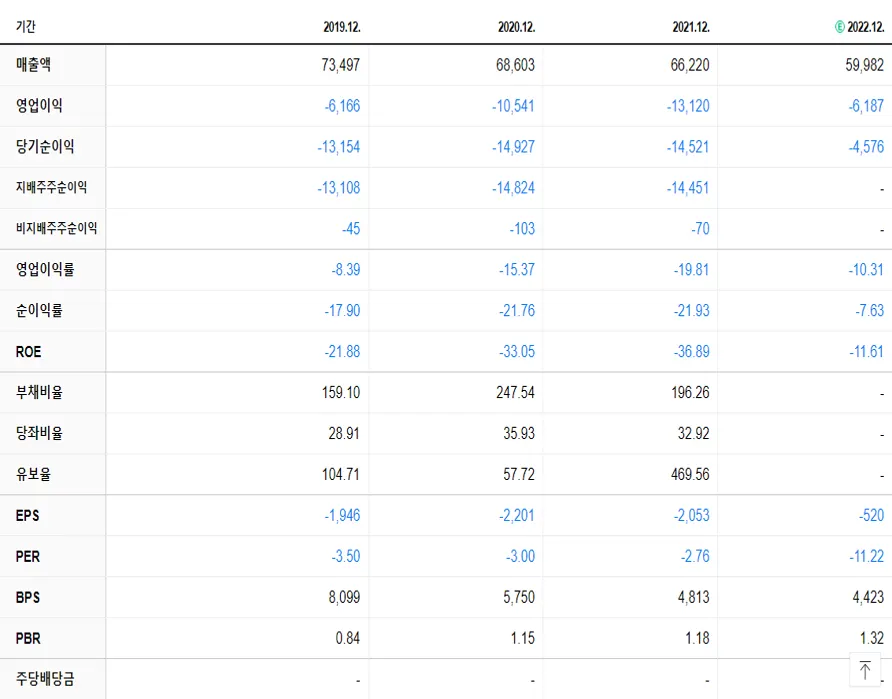This screenshot has width=892, height=699.
Task: Select ROE value -21.88
Action: pos(342,351)
